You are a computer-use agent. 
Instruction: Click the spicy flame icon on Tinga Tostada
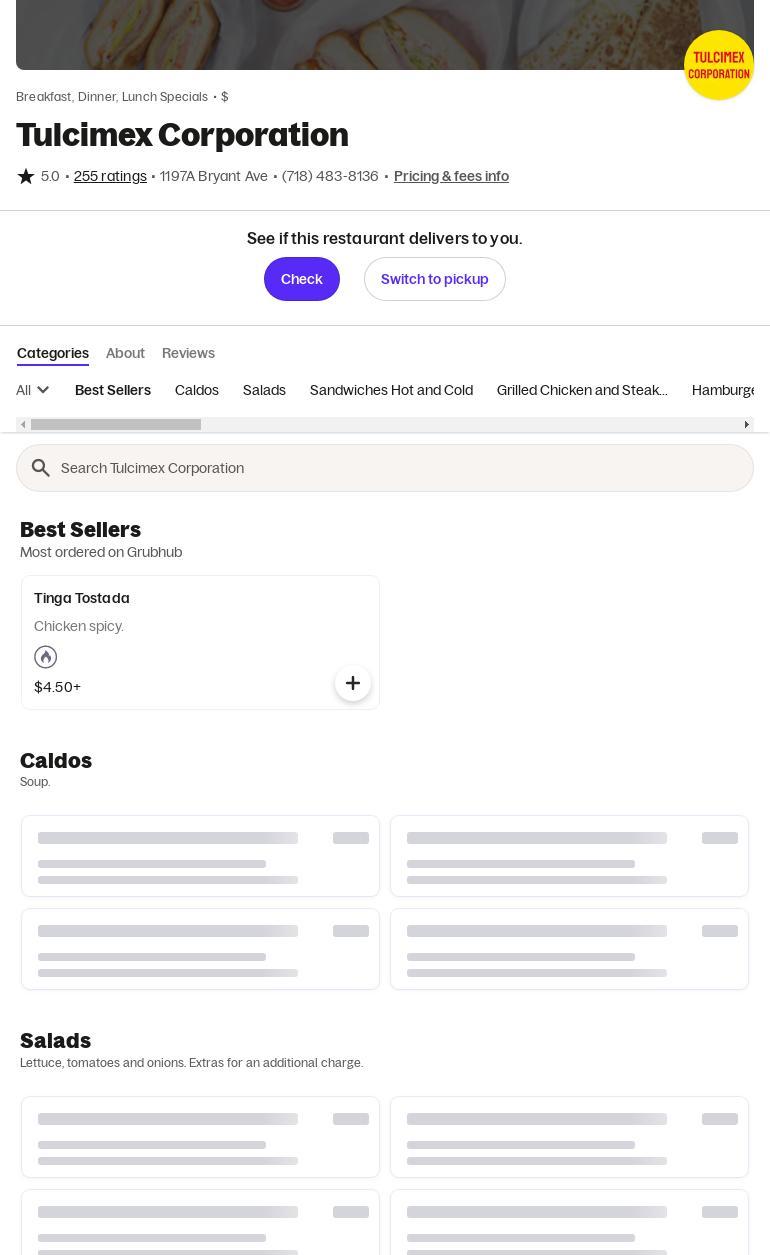45,657
